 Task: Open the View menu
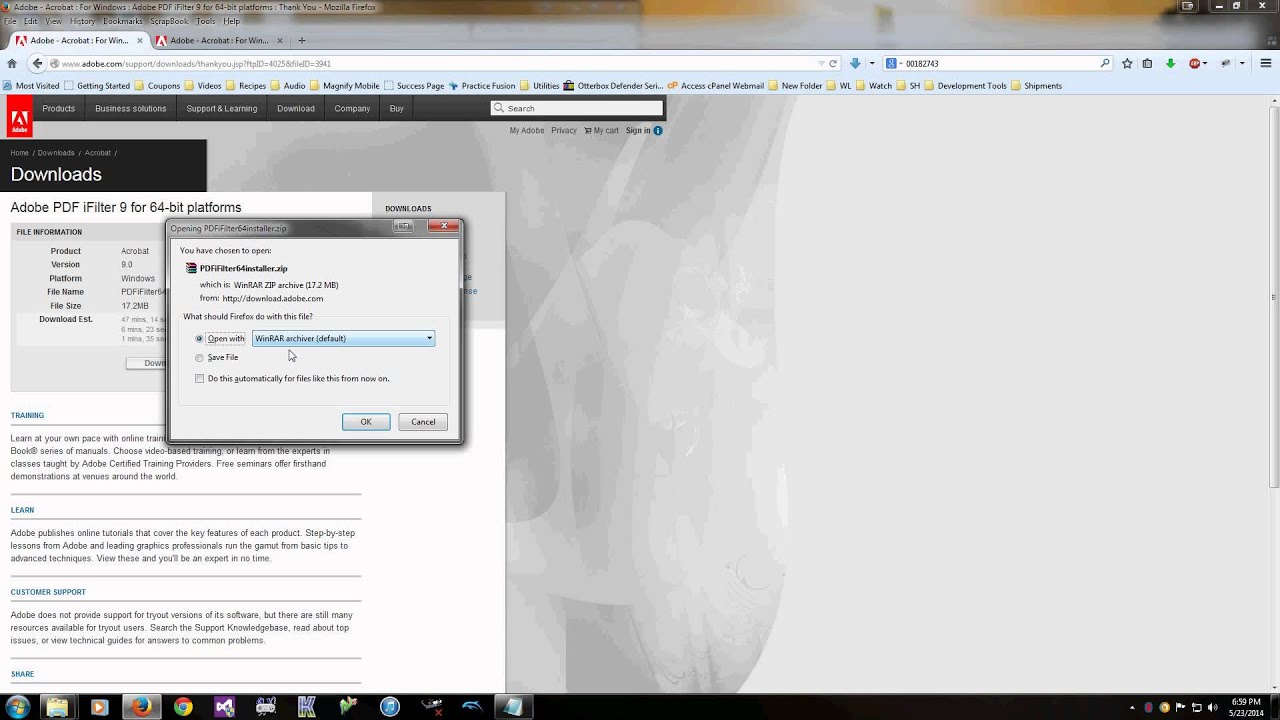(x=54, y=21)
